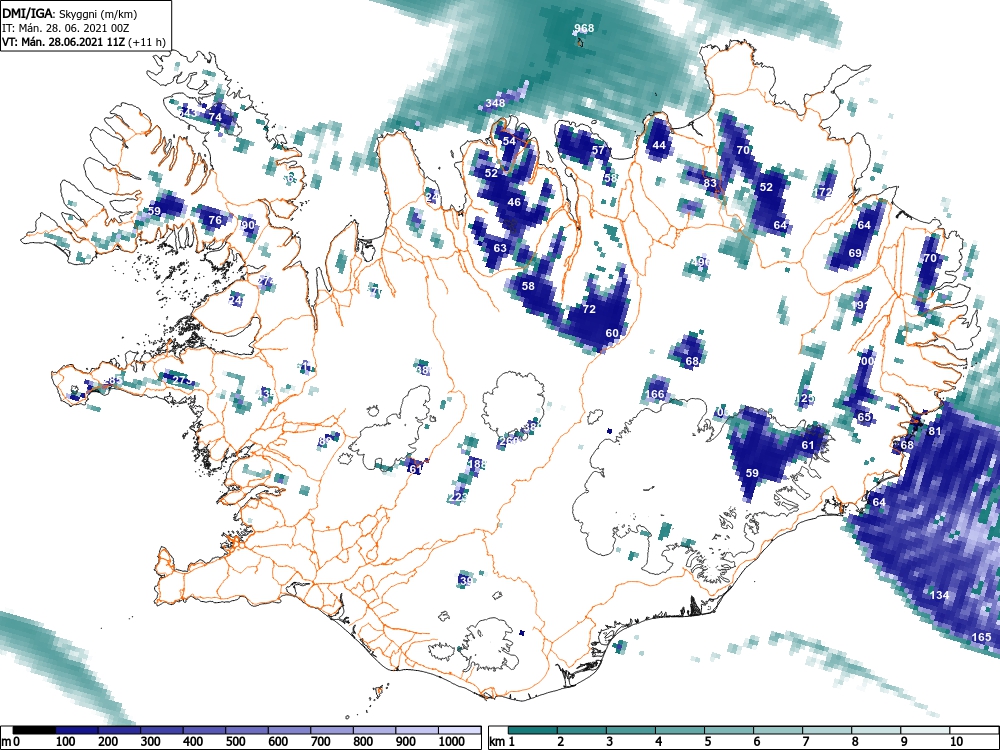
Task: Click the '134' value in the southeast sea
Action: (939, 595)
